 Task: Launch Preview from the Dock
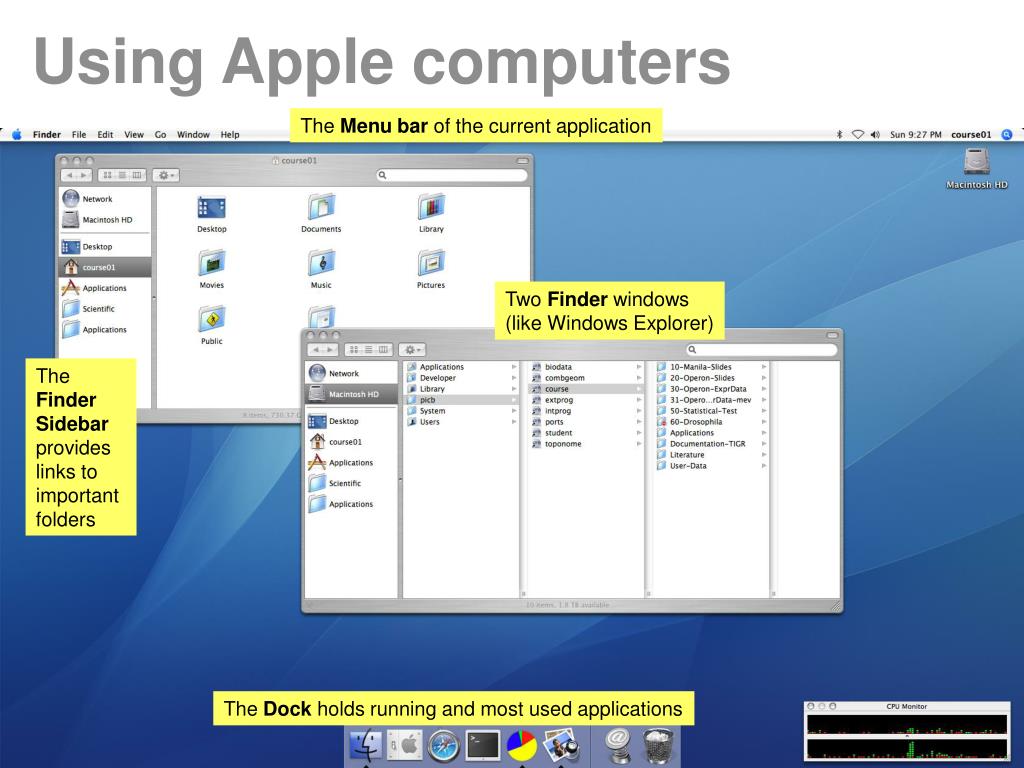562,746
